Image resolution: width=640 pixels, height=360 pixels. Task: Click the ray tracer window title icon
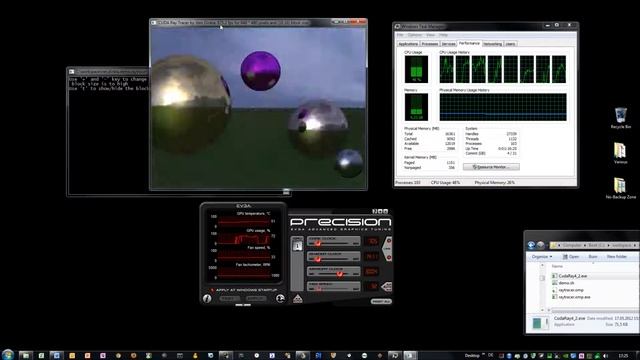pos(154,22)
